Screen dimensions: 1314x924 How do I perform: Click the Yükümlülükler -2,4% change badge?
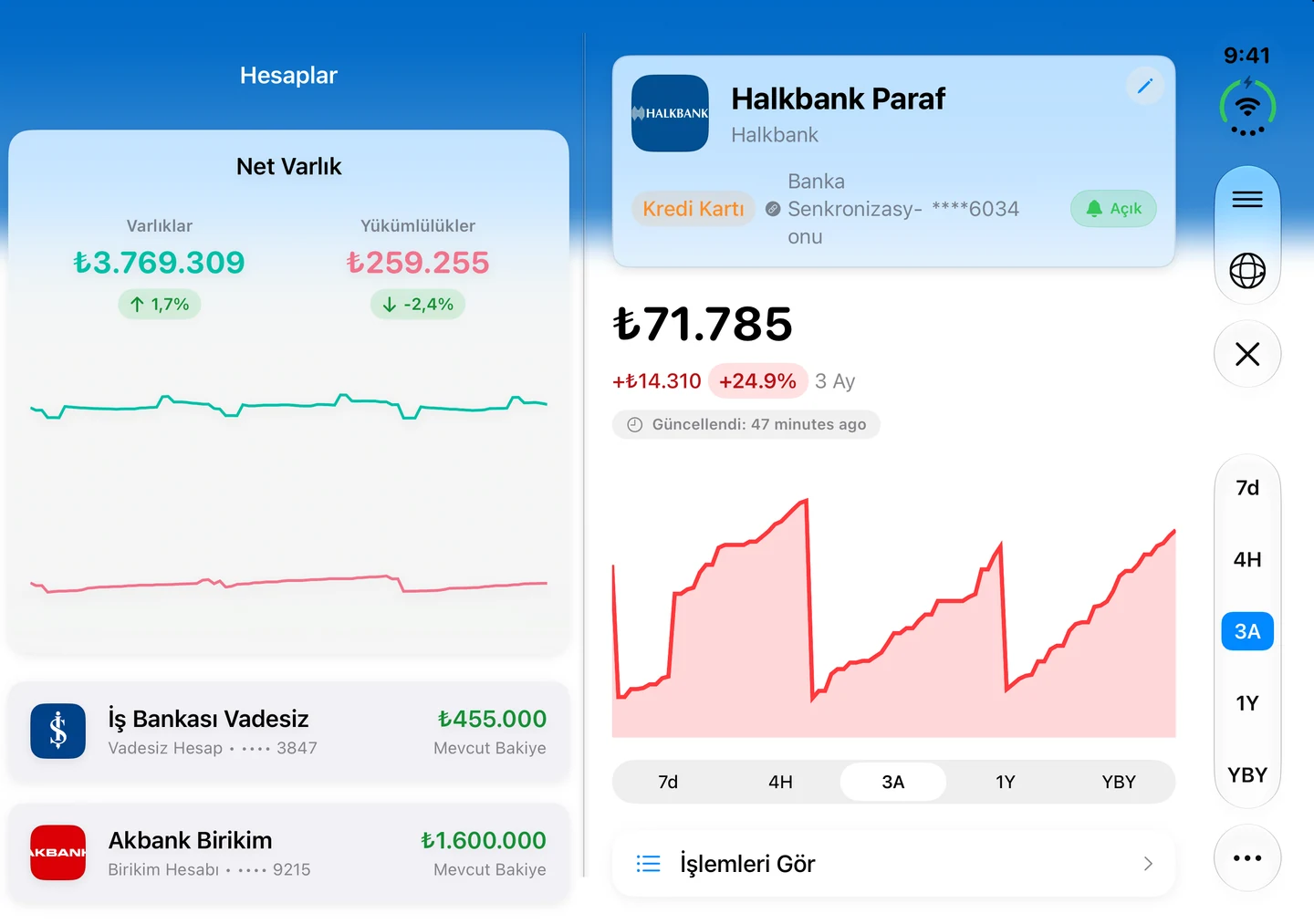click(418, 305)
